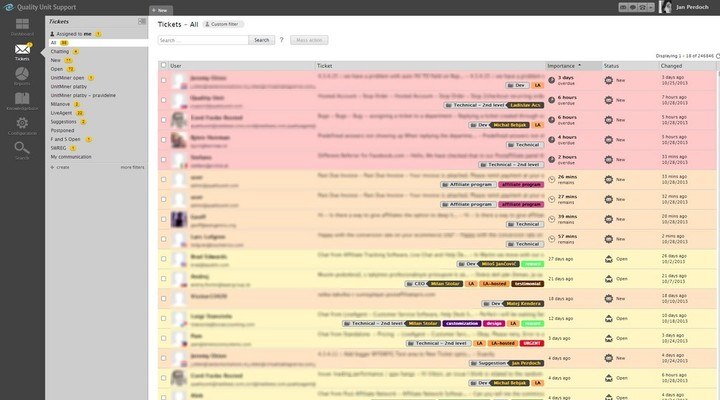Toggle chat availability bubble icon in the top bar
This screenshot has height=400, width=720.
tap(632, 7)
